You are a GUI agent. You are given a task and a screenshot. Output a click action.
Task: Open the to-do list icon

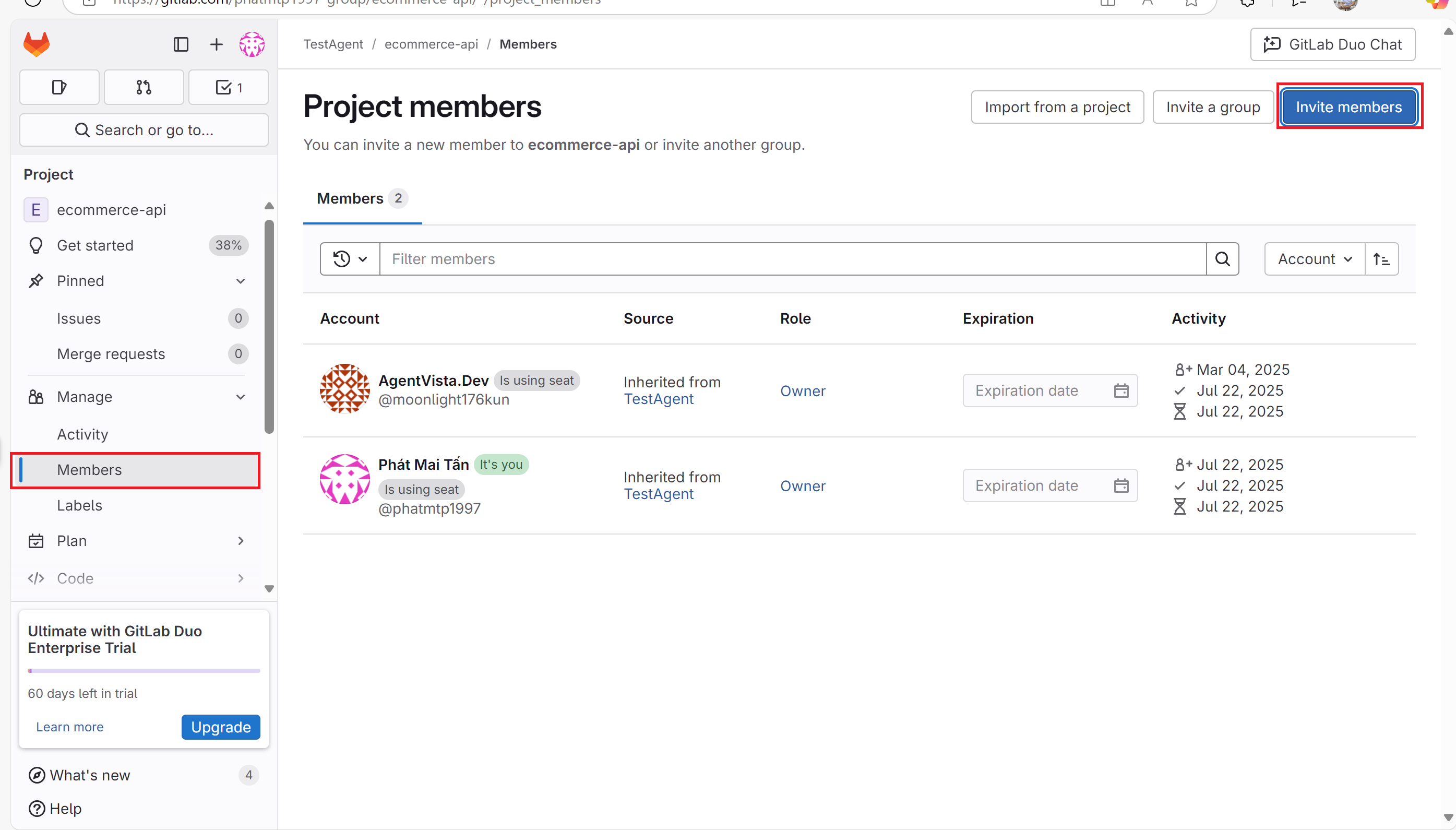[x=229, y=87]
